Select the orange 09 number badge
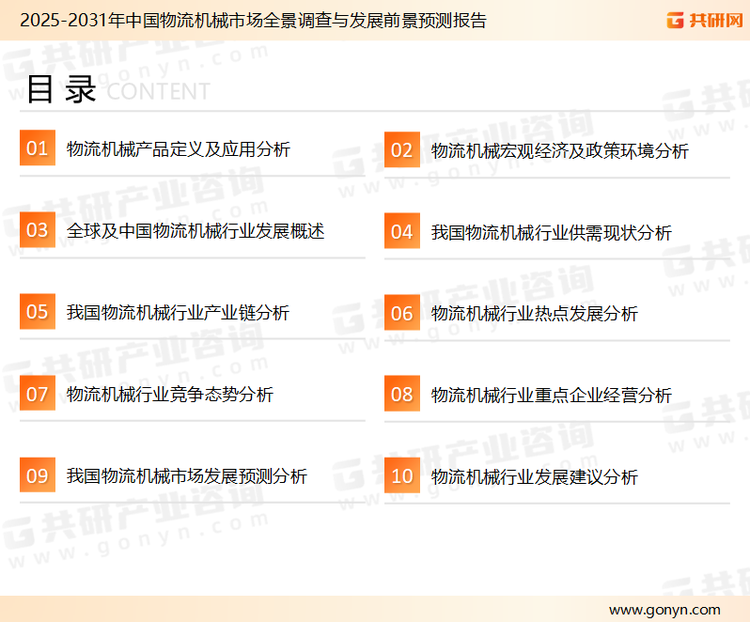Screen dimensions: 750x622 (x=37, y=475)
